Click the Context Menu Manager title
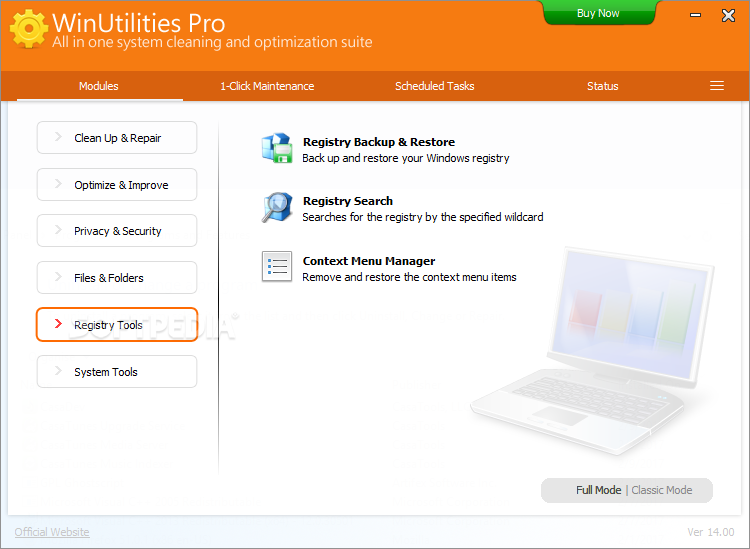 tap(369, 261)
